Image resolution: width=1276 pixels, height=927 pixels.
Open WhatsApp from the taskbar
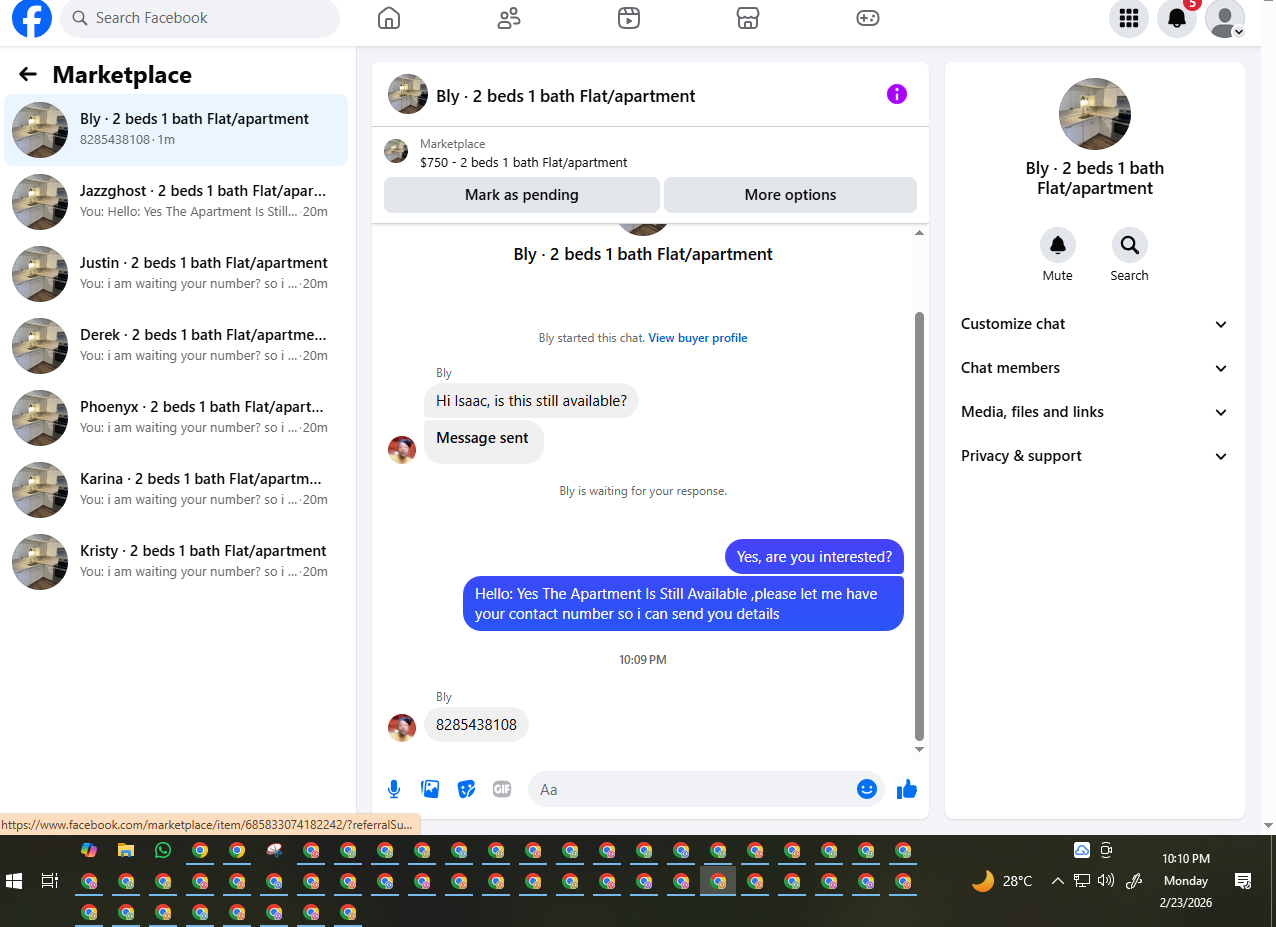click(x=163, y=851)
